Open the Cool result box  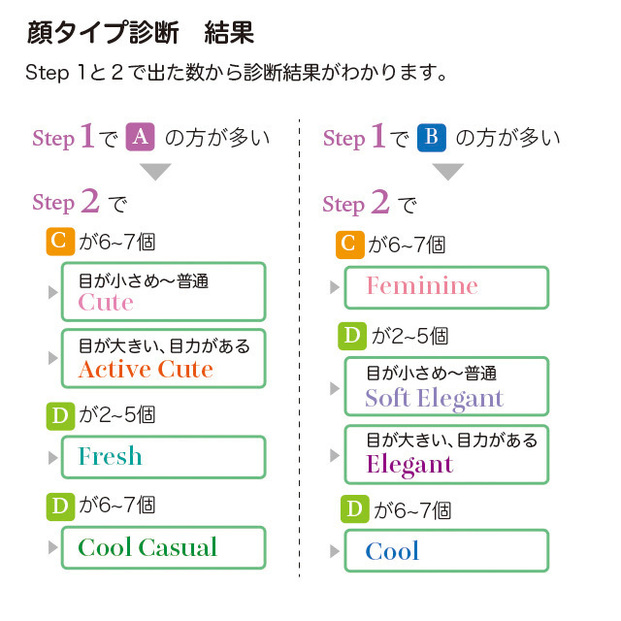click(x=446, y=551)
